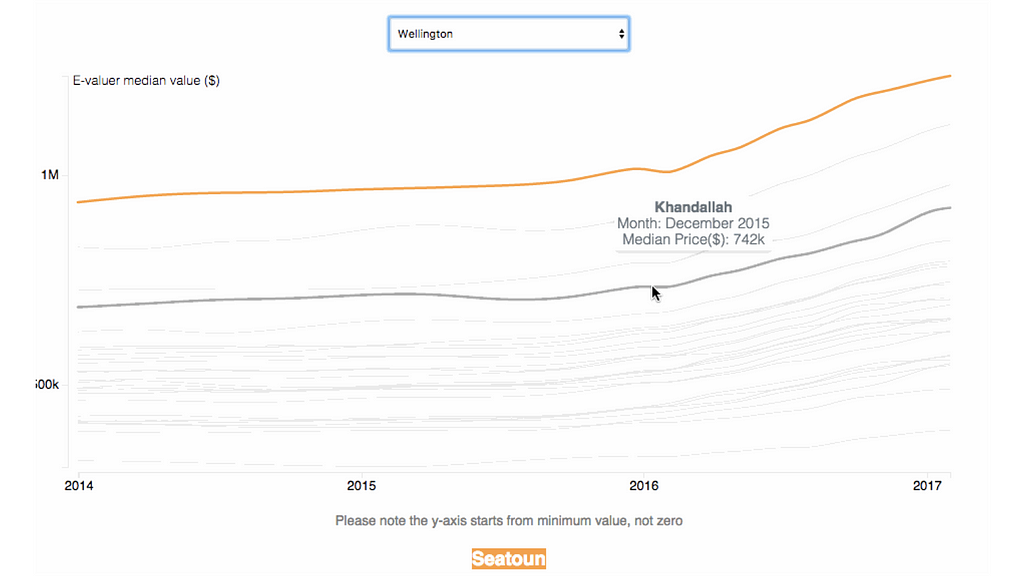This screenshot has height=576, width=1024.
Task: Click the 2015 x-axis label
Action: 361,486
